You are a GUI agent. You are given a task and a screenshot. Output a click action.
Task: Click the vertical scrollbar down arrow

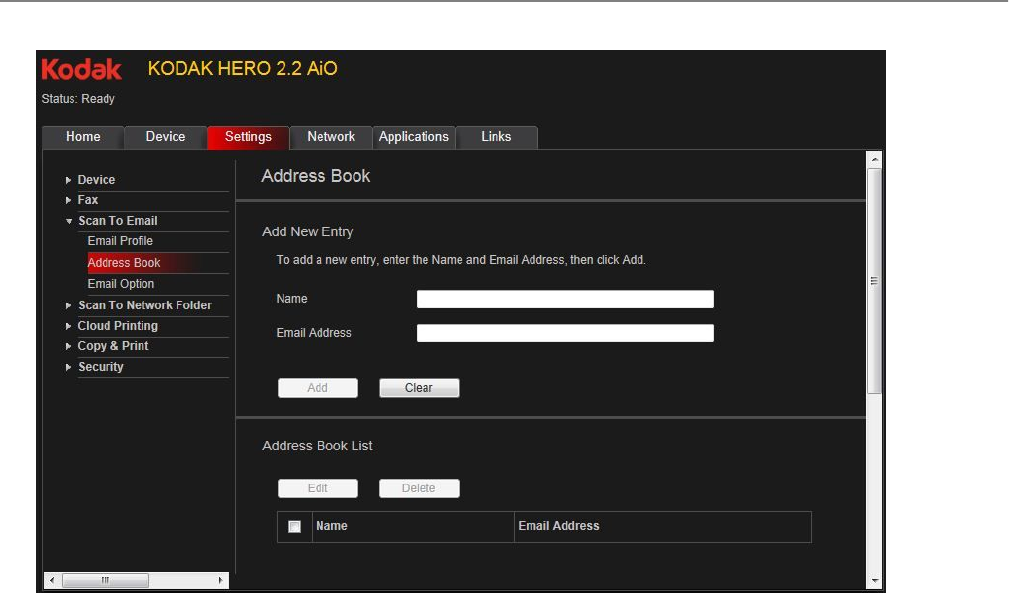(875, 580)
